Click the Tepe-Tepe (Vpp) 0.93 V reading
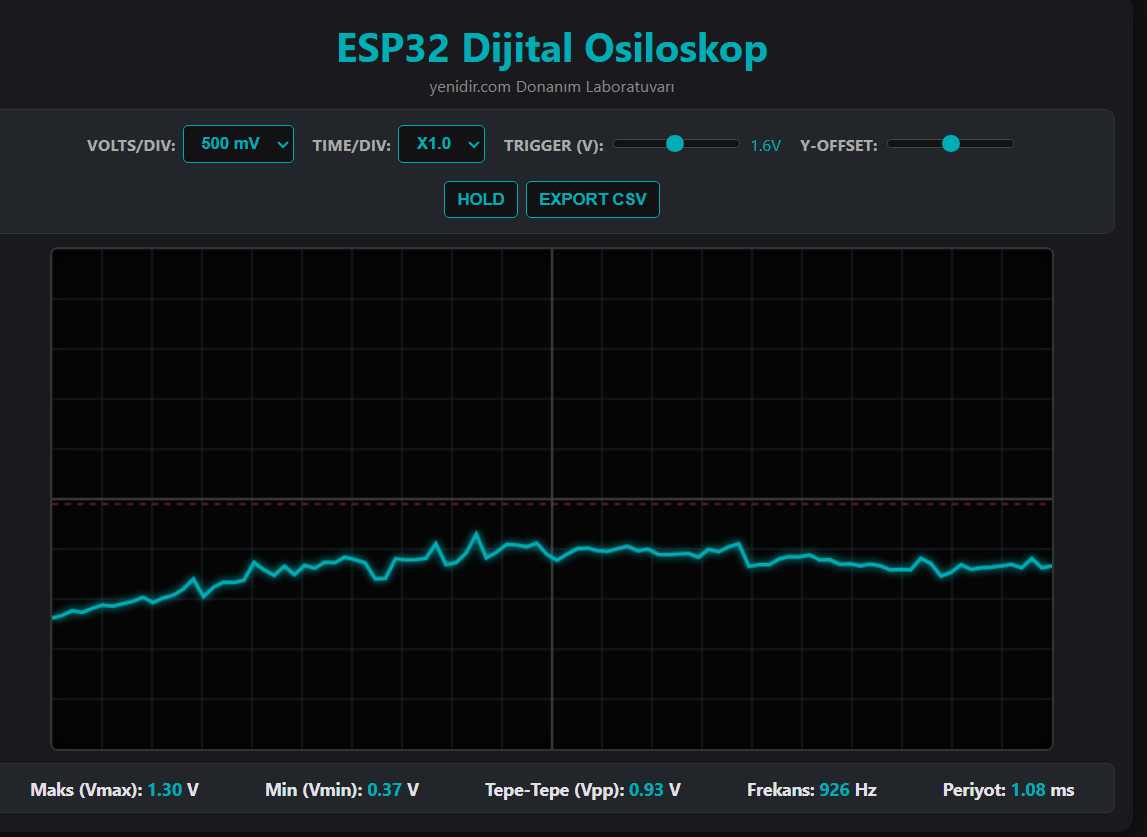 point(582,790)
